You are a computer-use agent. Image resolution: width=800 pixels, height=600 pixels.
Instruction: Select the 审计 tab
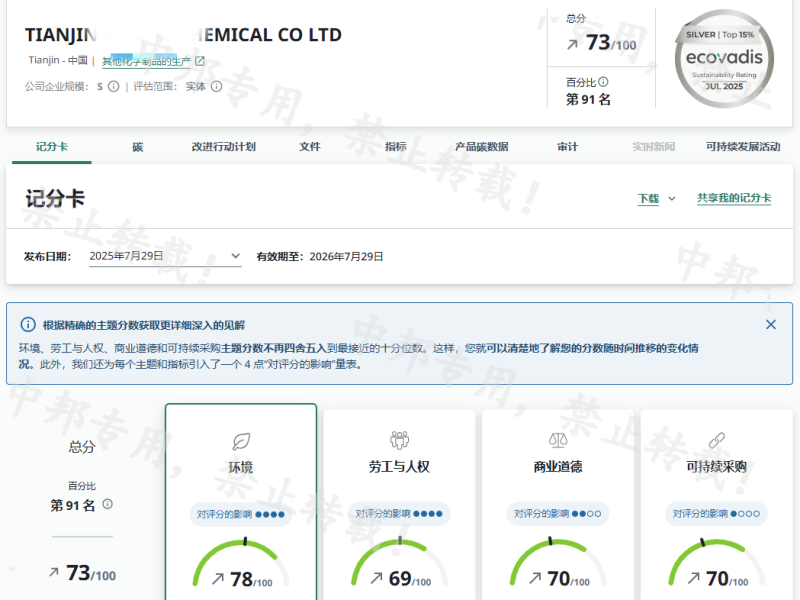pyautogui.click(x=567, y=147)
